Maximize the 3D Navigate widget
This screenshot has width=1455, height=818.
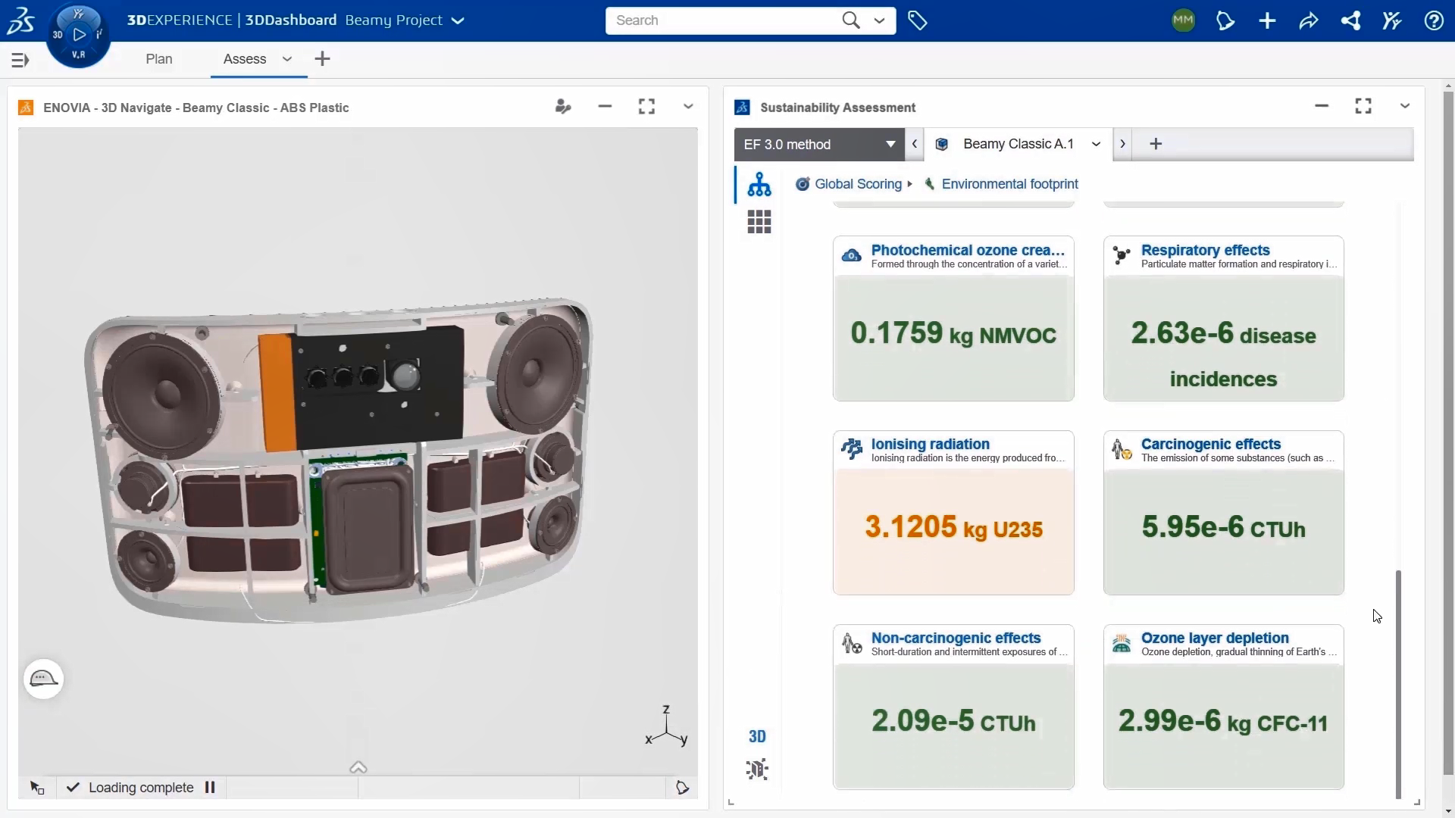(x=646, y=106)
